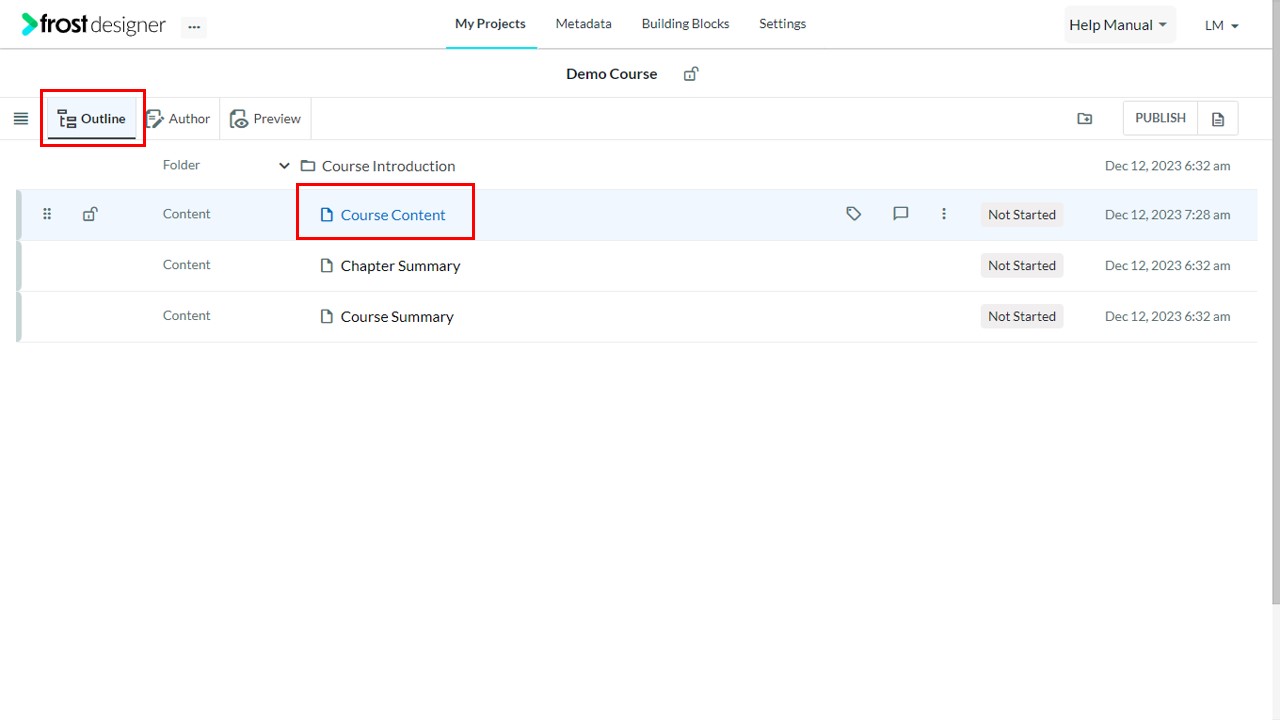Toggle the lock icon on Course Content row
This screenshot has height=720, width=1280.
[90, 214]
